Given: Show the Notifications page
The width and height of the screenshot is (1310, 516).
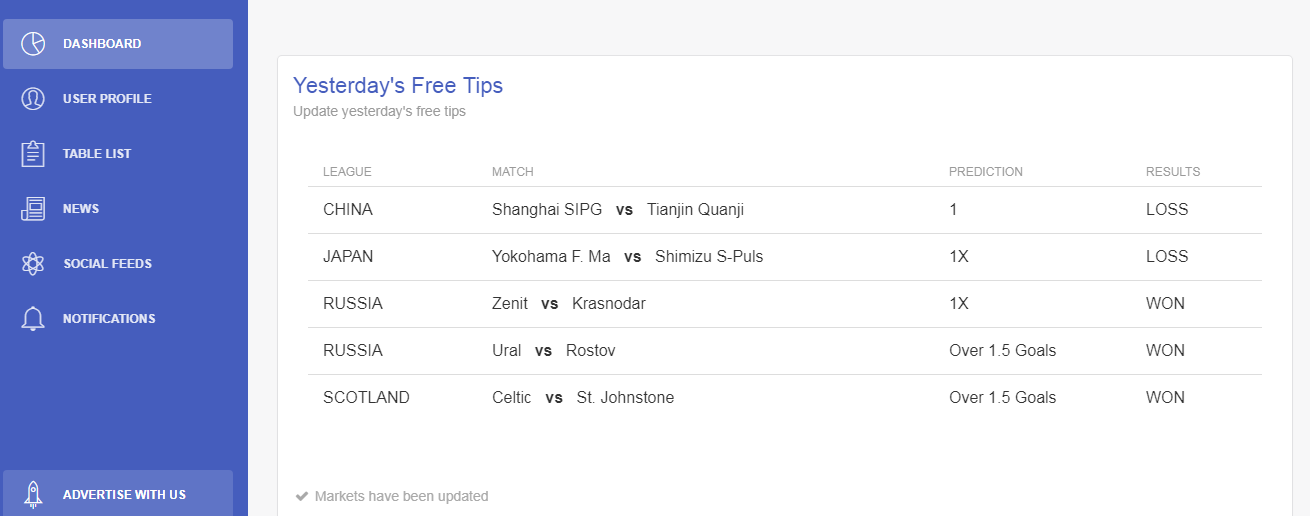Looking at the screenshot, I should tap(109, 319).
